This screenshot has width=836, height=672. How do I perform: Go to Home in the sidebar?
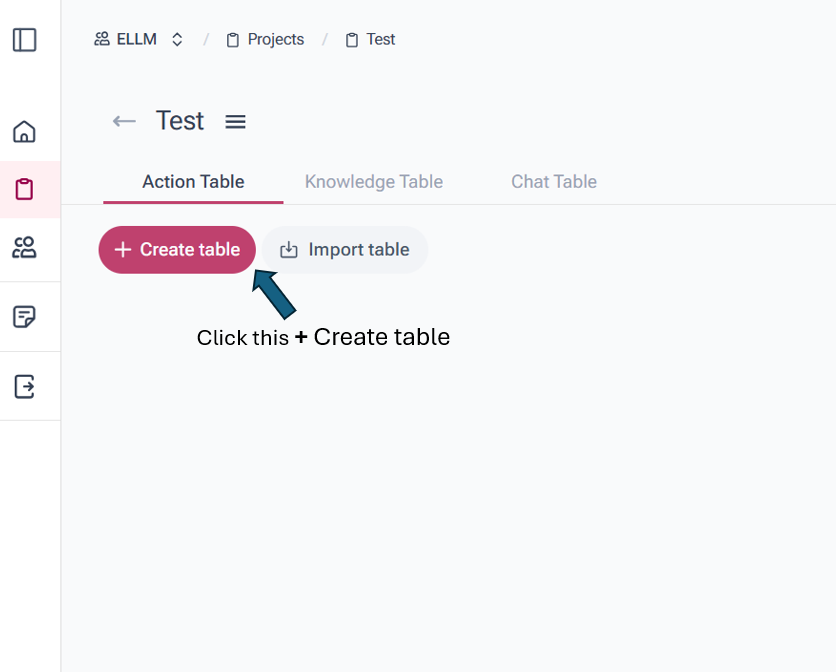pos(24,131)
